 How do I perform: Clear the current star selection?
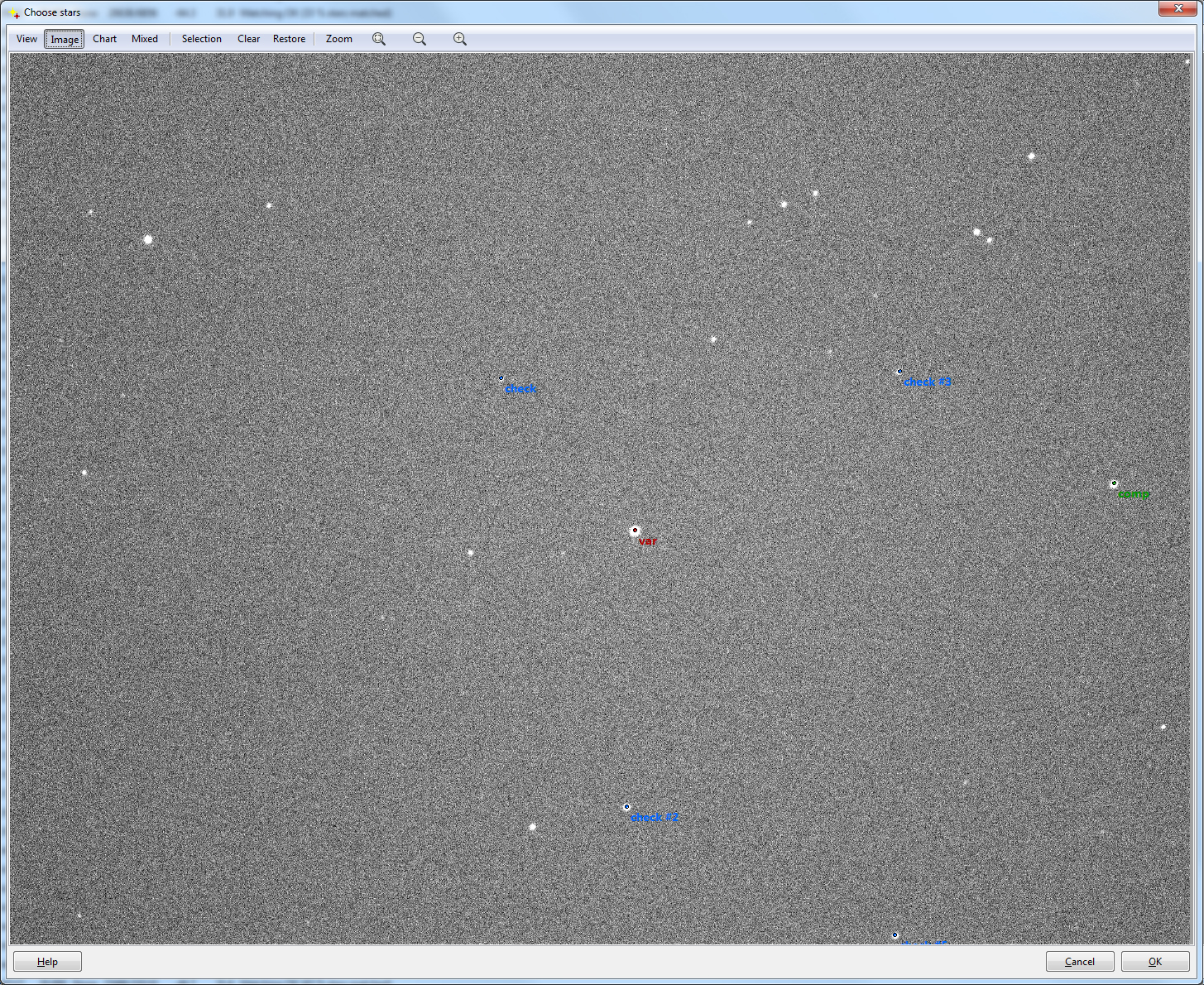(248, 39)
